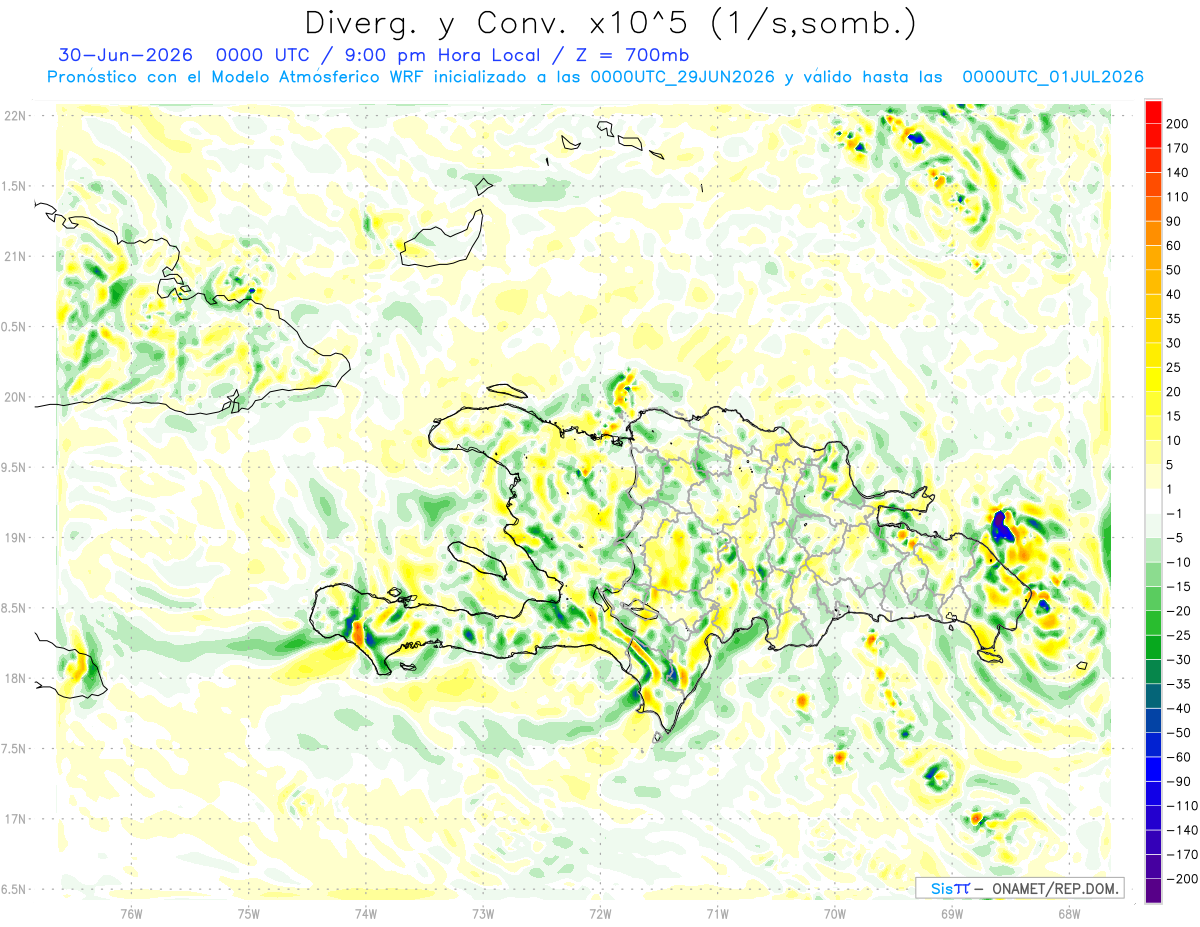Screen dimensions: 1200x927
Task: Click the 'ONAMET/REP.DOM.' credit label
Action: [1056, 888]
